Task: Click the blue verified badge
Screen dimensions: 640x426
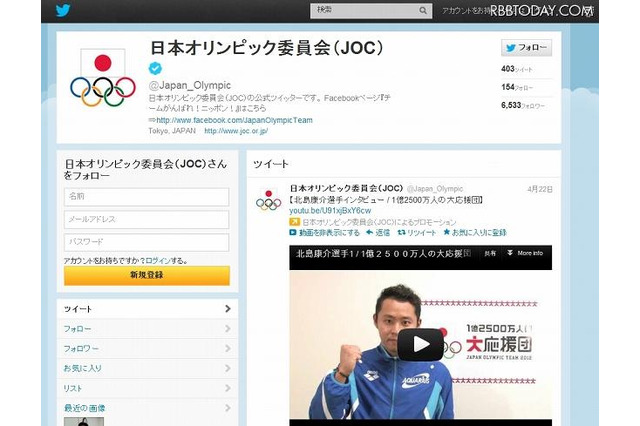Action: pos(155,68)
